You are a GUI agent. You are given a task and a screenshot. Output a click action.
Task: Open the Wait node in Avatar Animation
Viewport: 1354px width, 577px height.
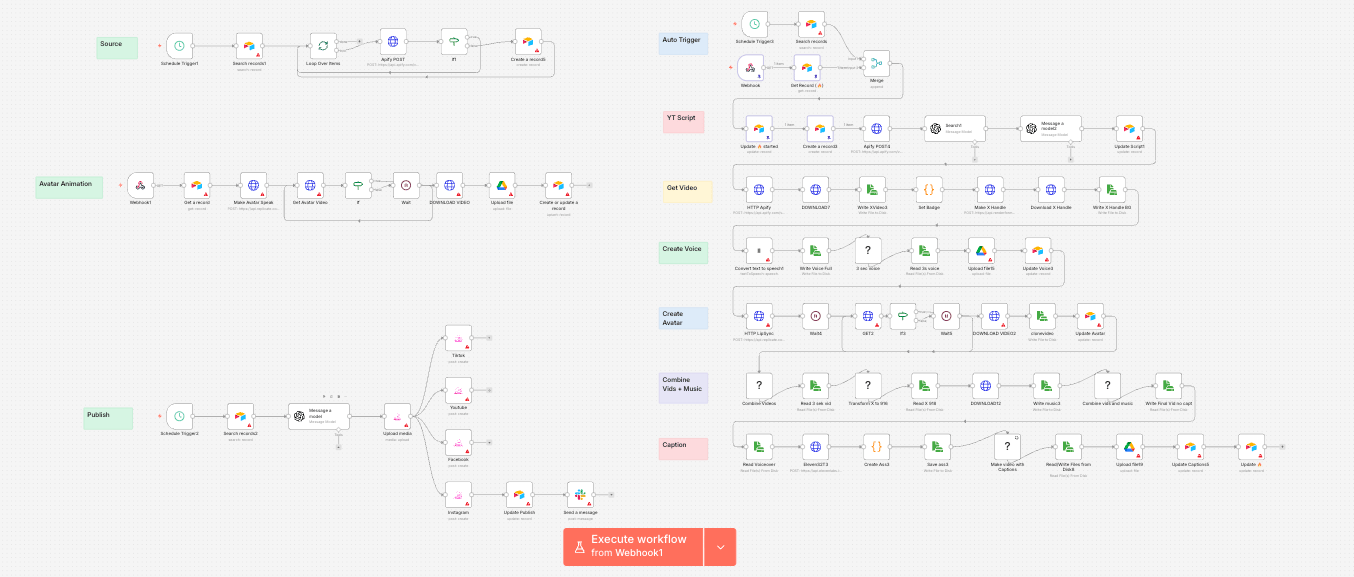coord(406,185)
